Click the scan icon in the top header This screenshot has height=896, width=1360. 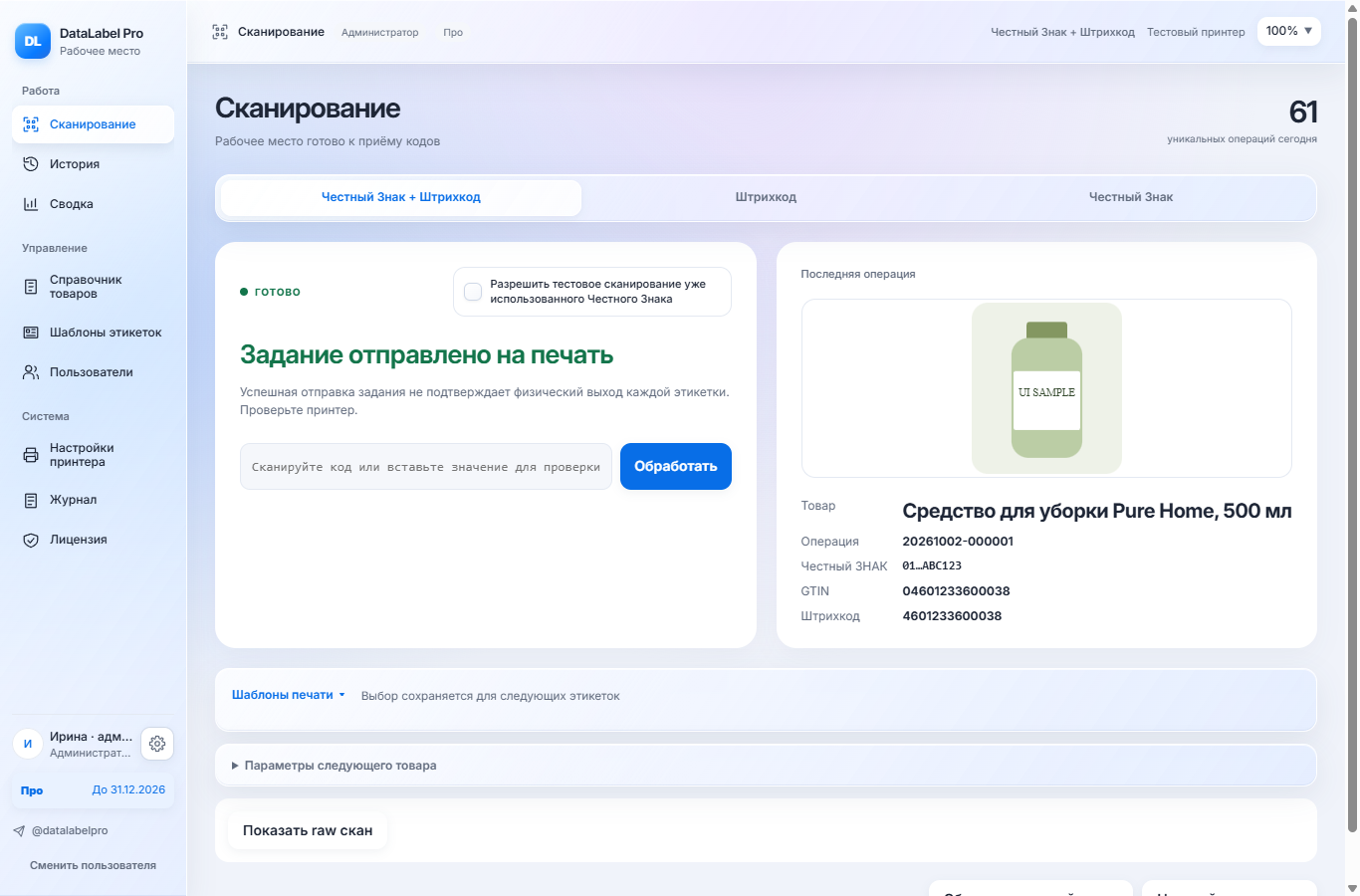pyautogui.click(x=220, y=32)
